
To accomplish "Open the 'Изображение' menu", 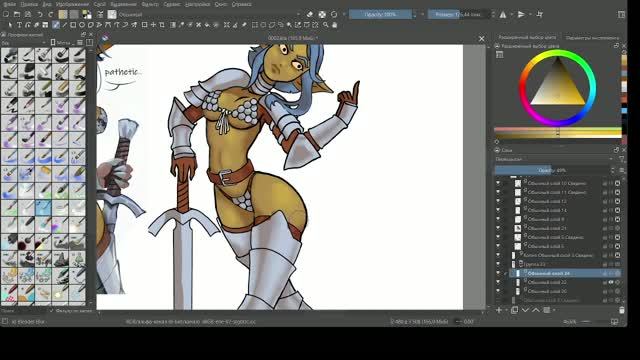I will (x=72, y=4).
